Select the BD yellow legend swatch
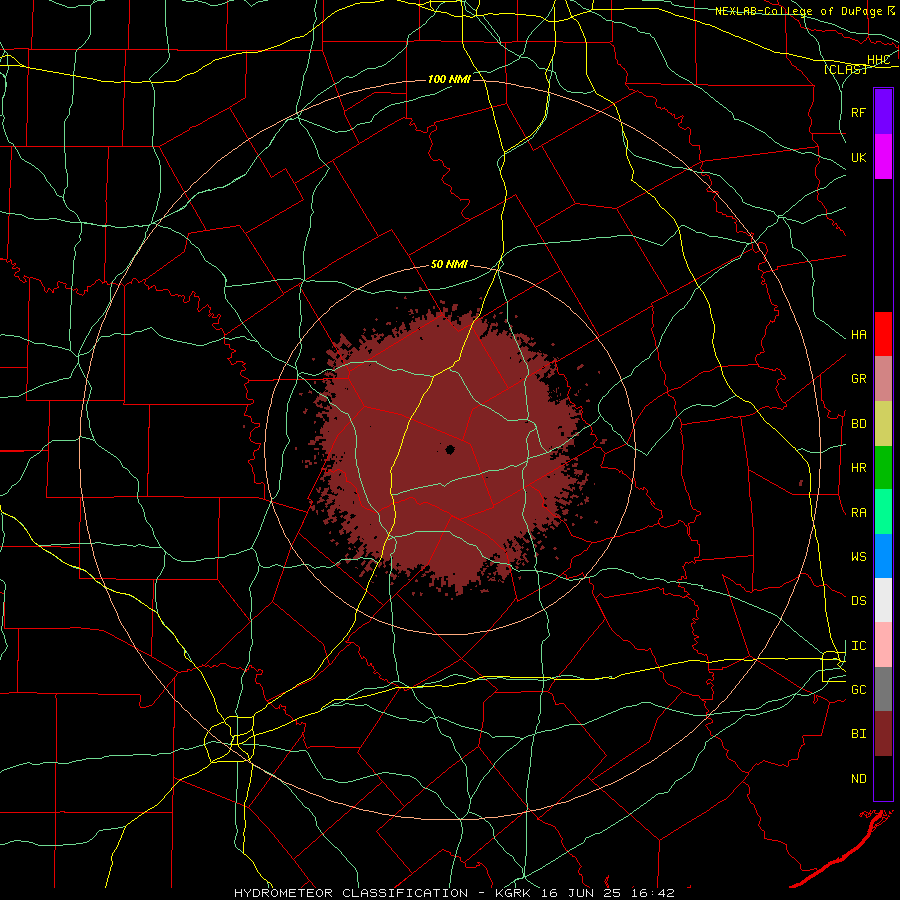The height and width of the screenshot is (900, 900). 883,424
